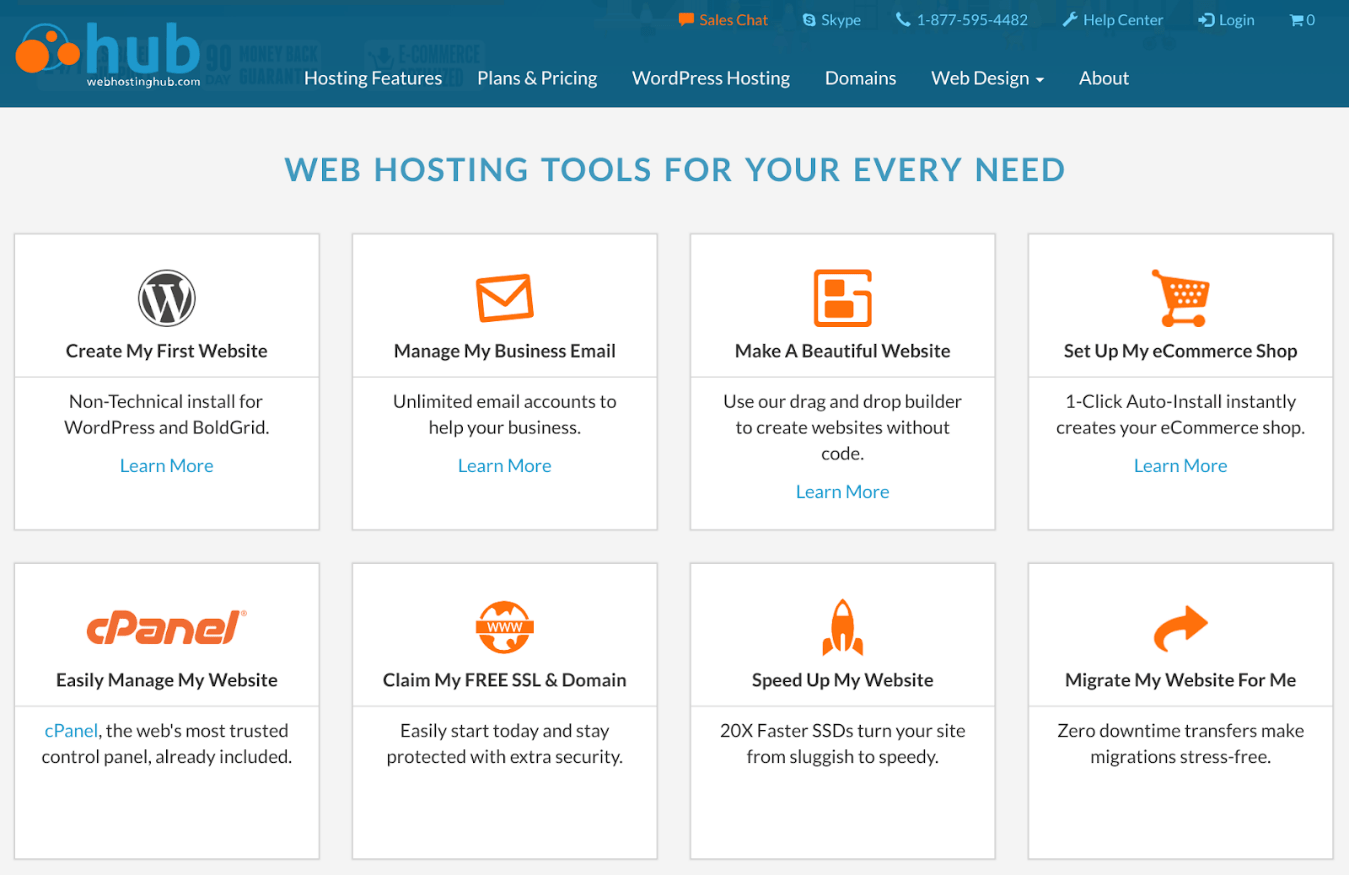Click the WordPress logo icon

[x=167, y=298]
